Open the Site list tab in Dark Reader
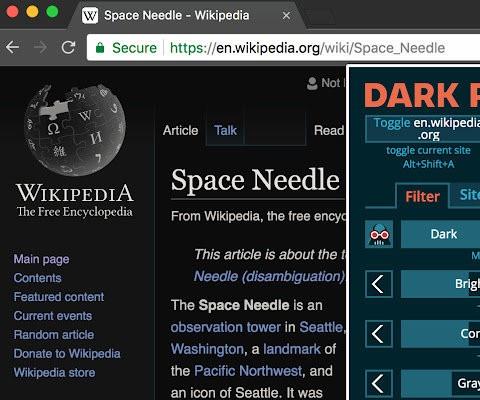This screenshot has width=480, height=400. click(x=465, y=195)
